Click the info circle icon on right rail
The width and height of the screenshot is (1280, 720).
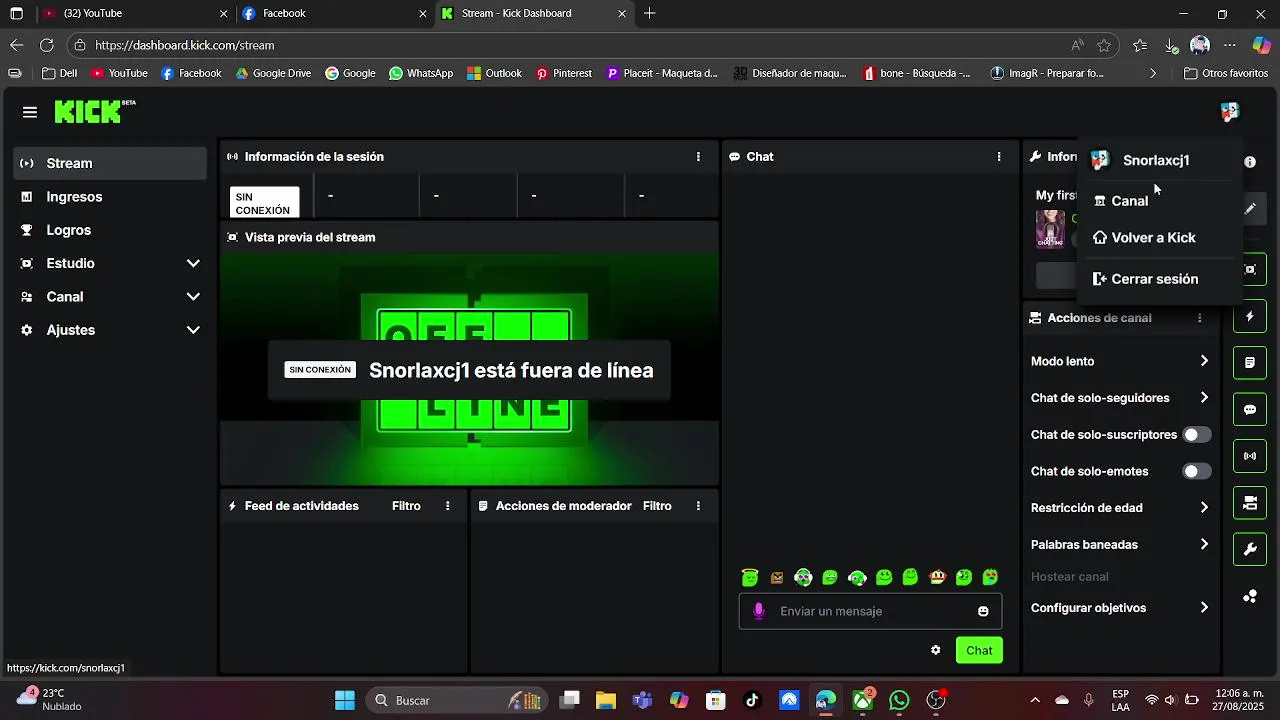point(1250,162)
